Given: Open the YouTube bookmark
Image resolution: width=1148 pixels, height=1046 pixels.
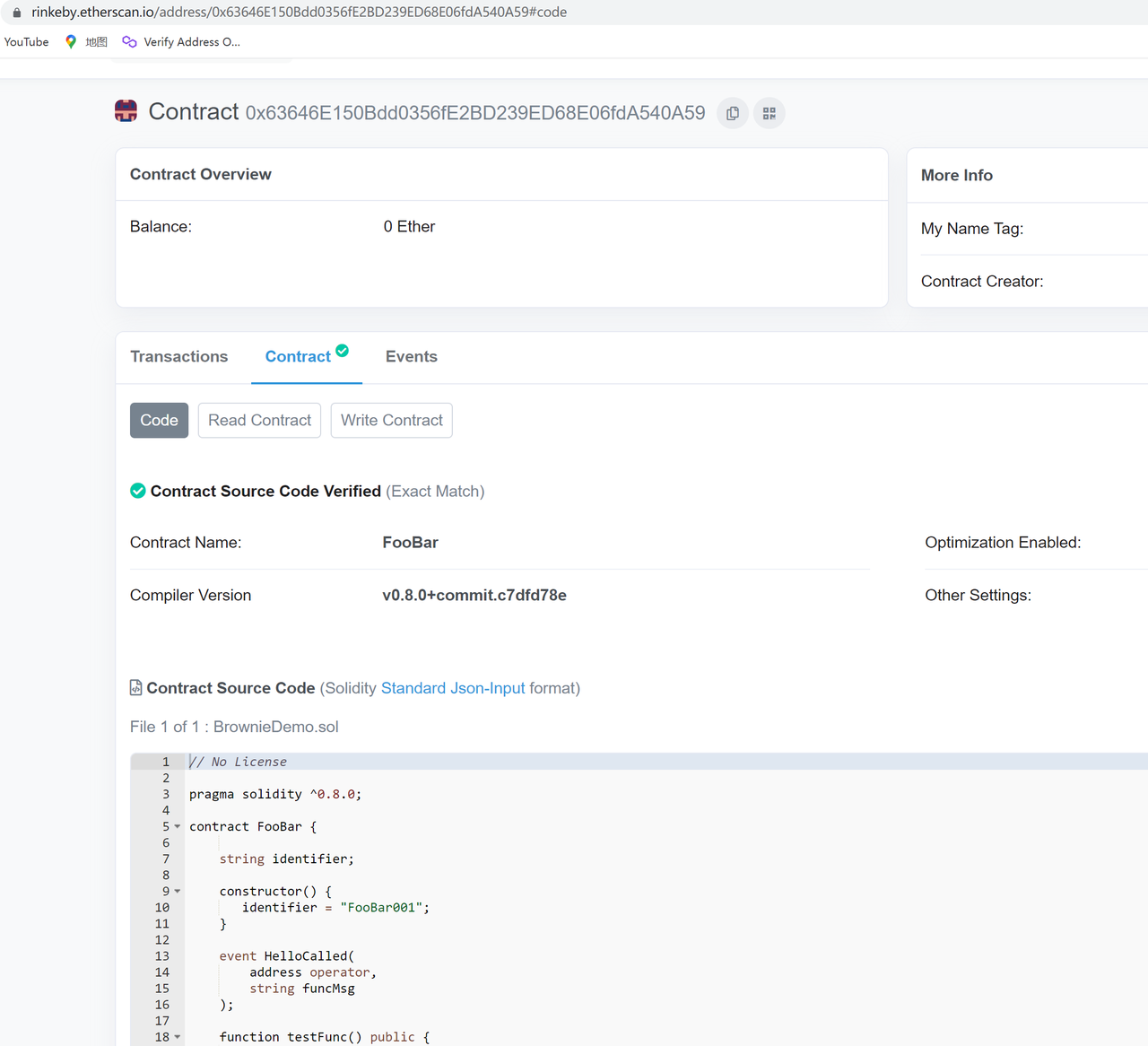Looking at the screenshot, I should [27, 42].
